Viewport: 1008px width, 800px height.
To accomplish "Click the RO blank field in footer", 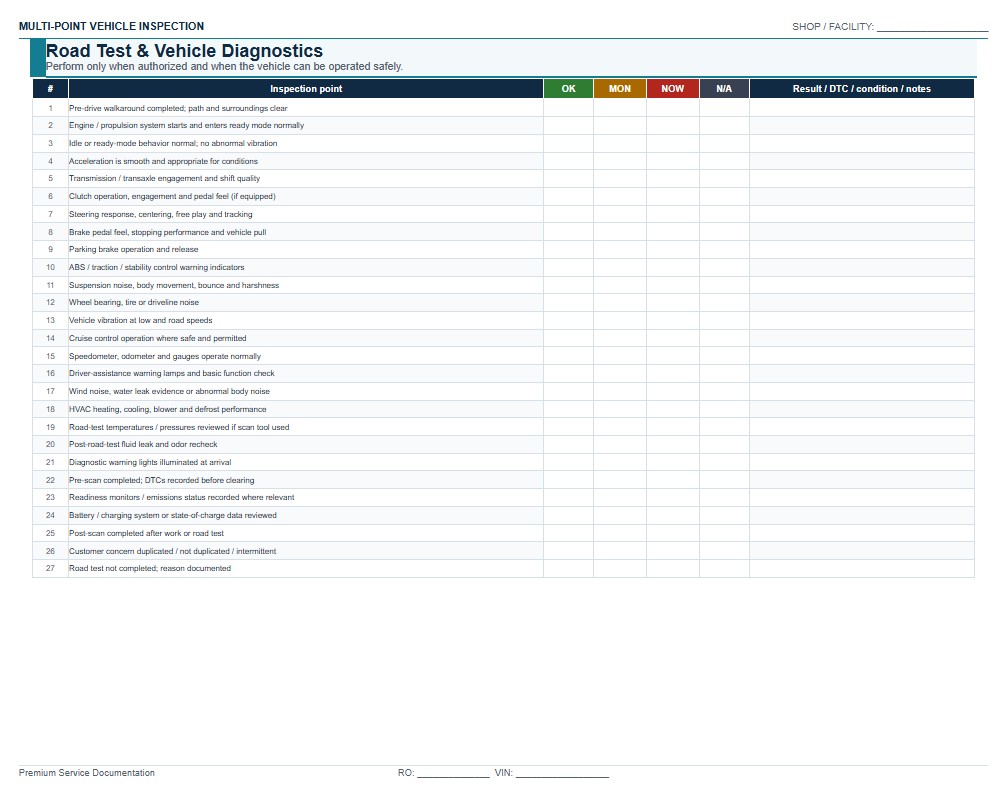I will 453,773.
